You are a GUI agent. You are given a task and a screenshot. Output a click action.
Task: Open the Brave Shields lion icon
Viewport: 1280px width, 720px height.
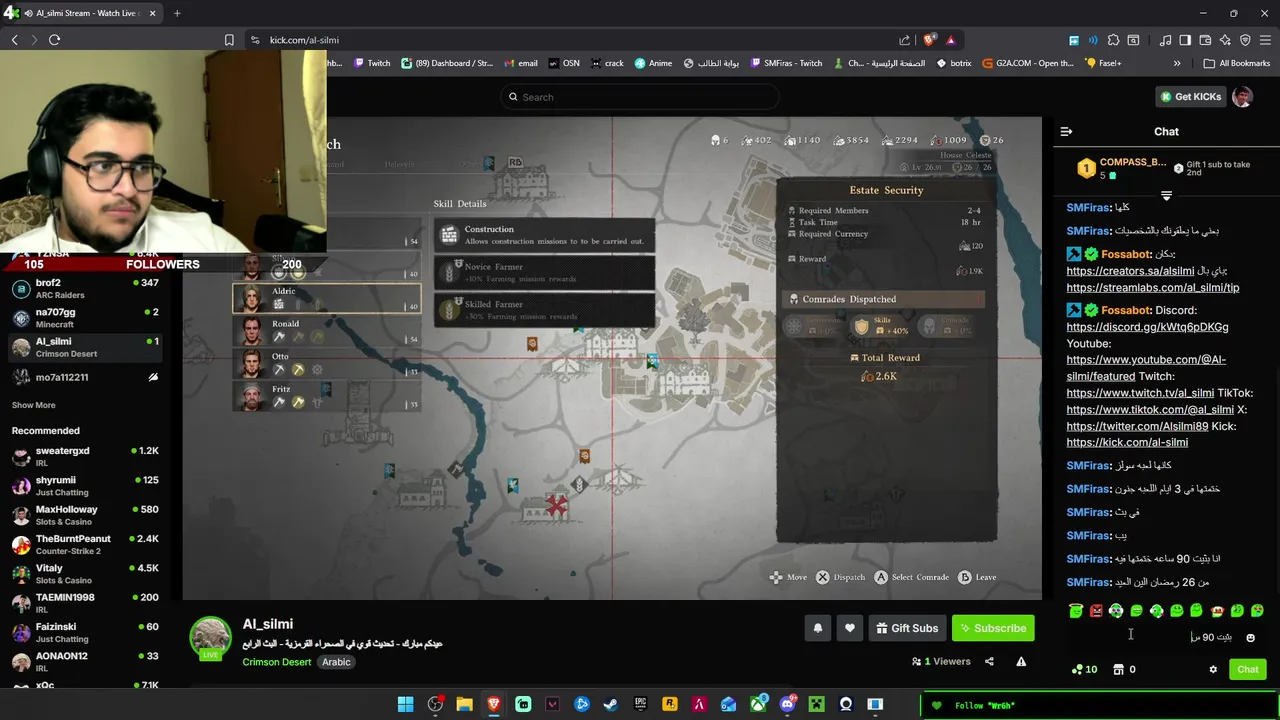(929, 40)
